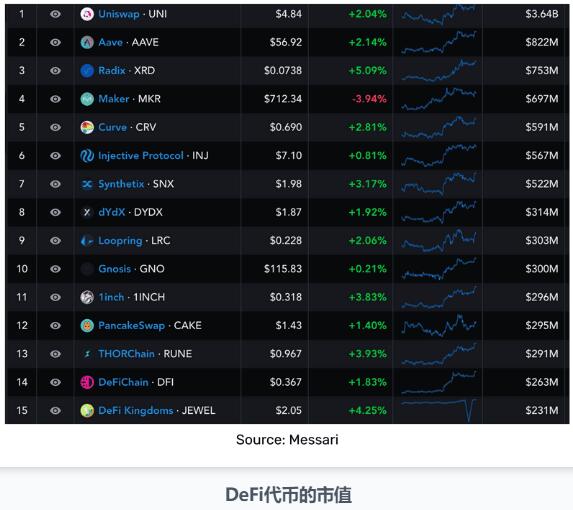Open the 1inch asset link

(111, 297)
